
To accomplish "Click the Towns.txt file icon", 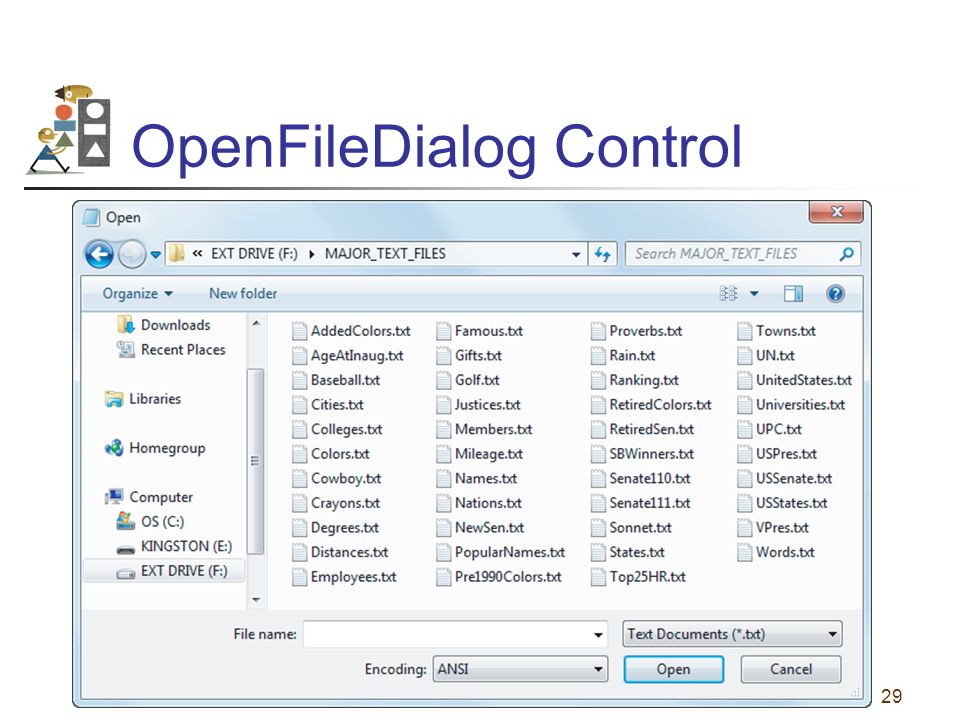I will point(744,331).
